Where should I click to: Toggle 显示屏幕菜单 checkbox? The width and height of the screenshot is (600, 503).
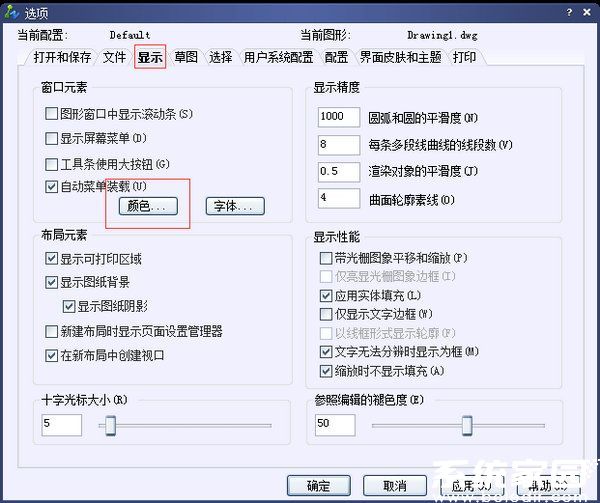click(52, 138)
